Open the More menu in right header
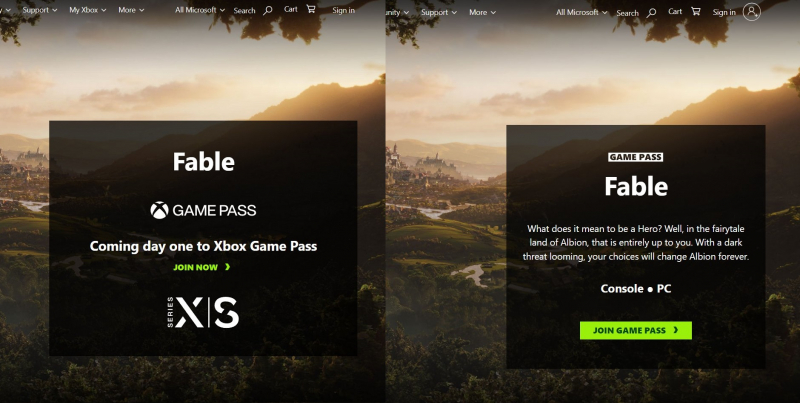Image resolution: width=800 pixels, height=403 pixels. tap(482, 12)
